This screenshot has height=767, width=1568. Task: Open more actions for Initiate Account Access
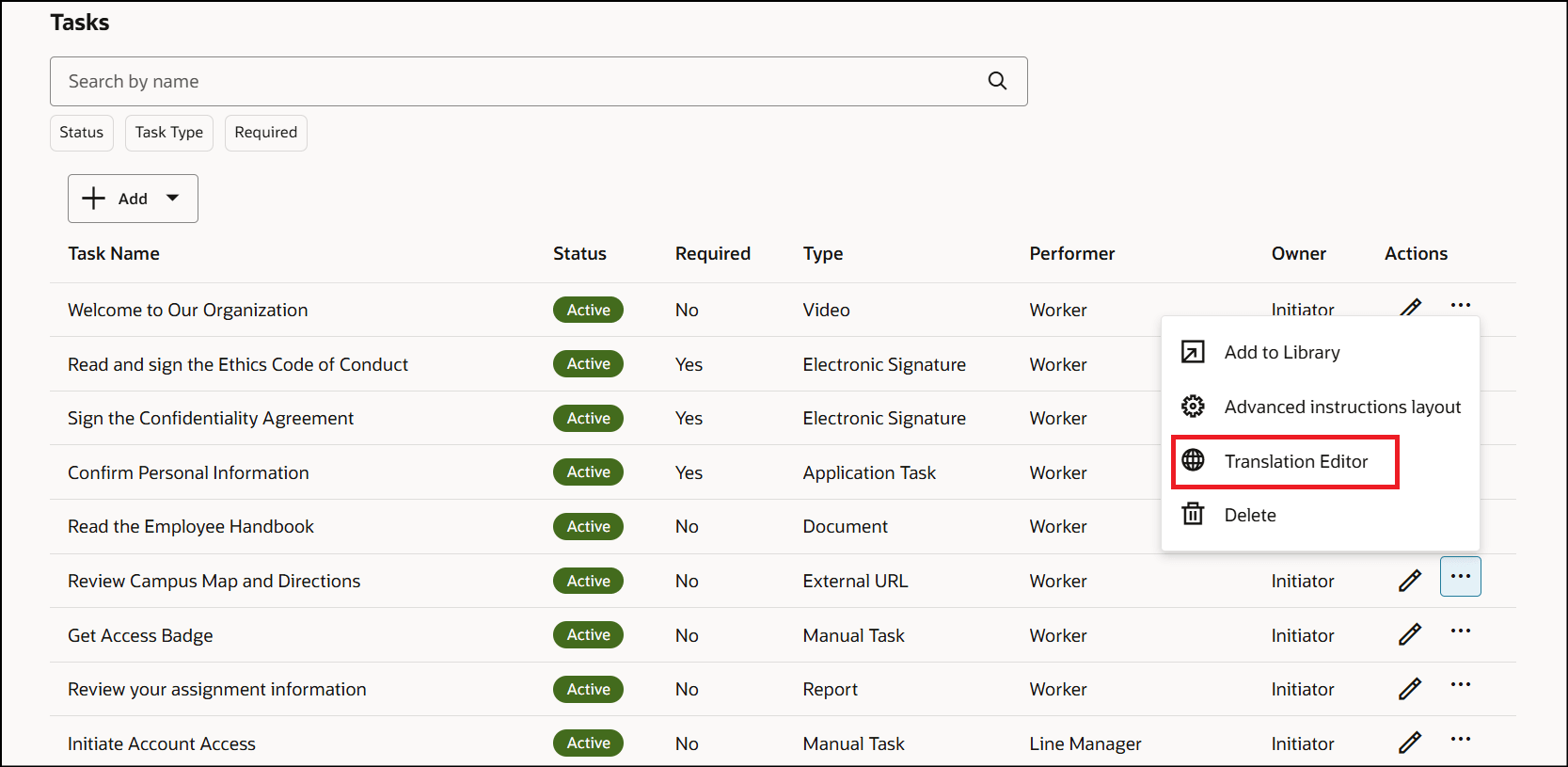[x=1460, y=740]
